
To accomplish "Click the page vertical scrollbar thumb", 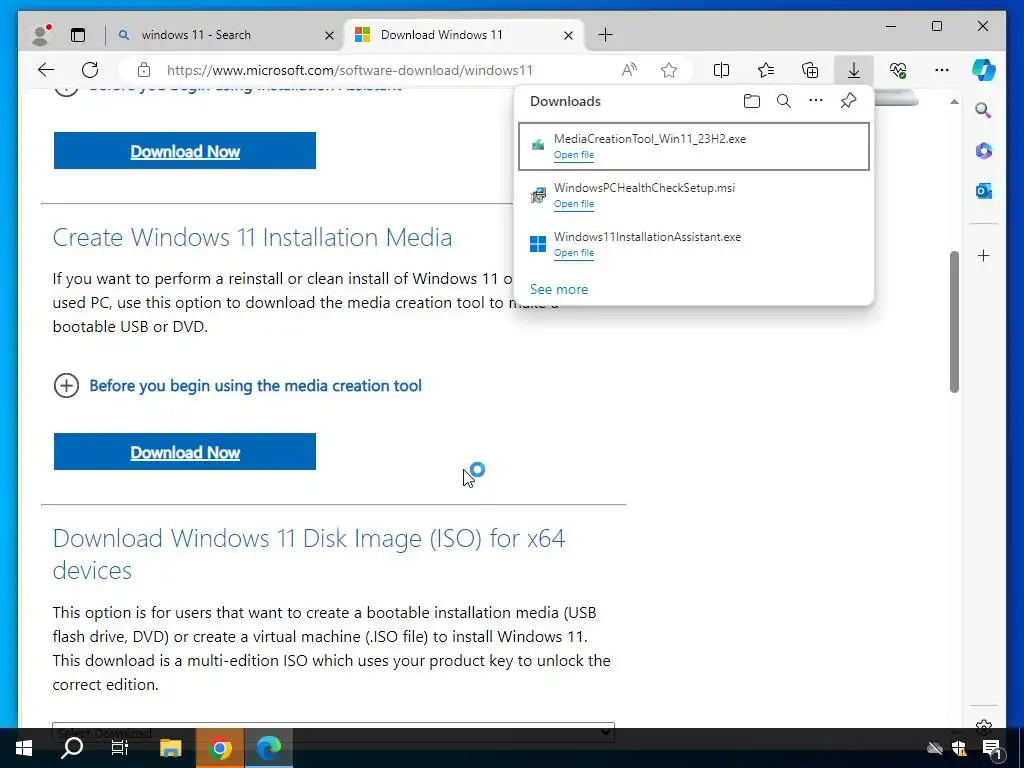I will pos(954,322).
